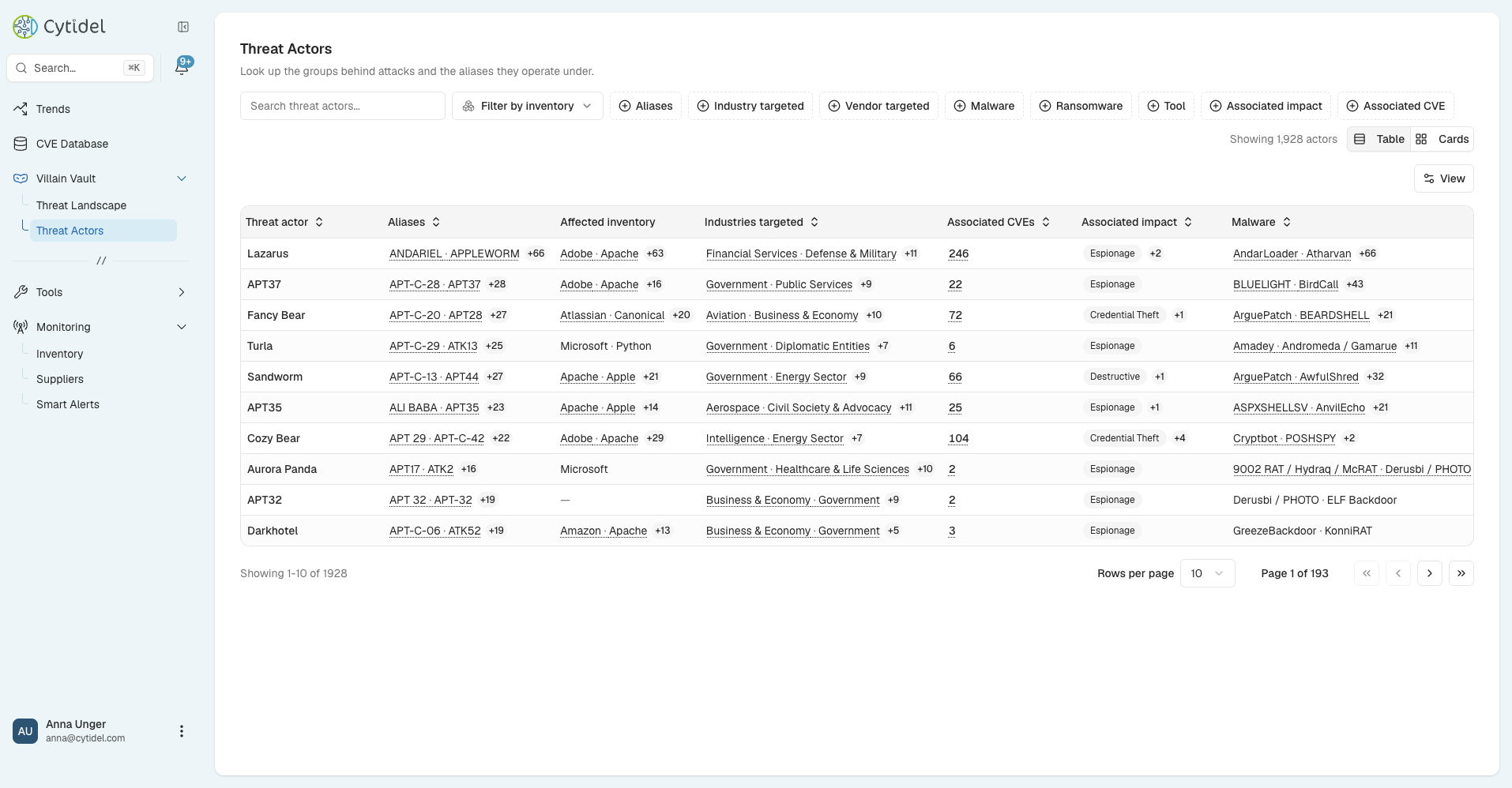
Task: Click the Search threat actors field
Action: point(343,106)
